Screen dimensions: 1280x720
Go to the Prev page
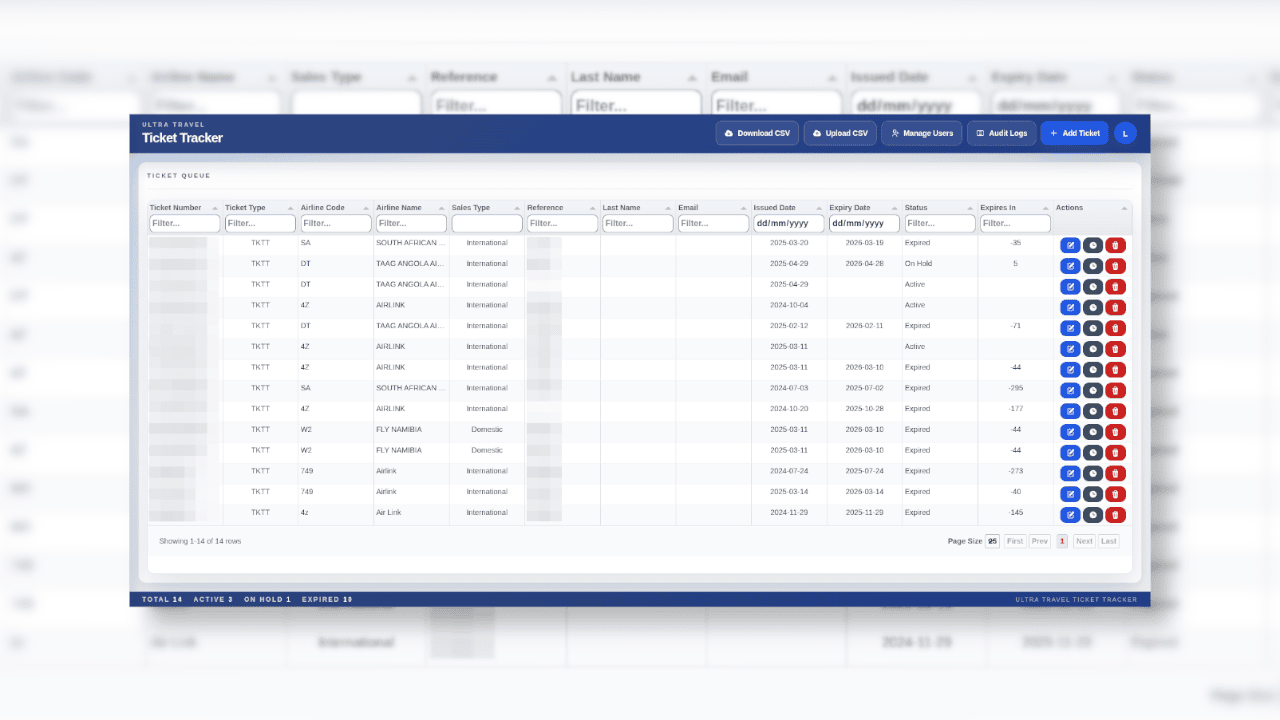[1040, 541]
